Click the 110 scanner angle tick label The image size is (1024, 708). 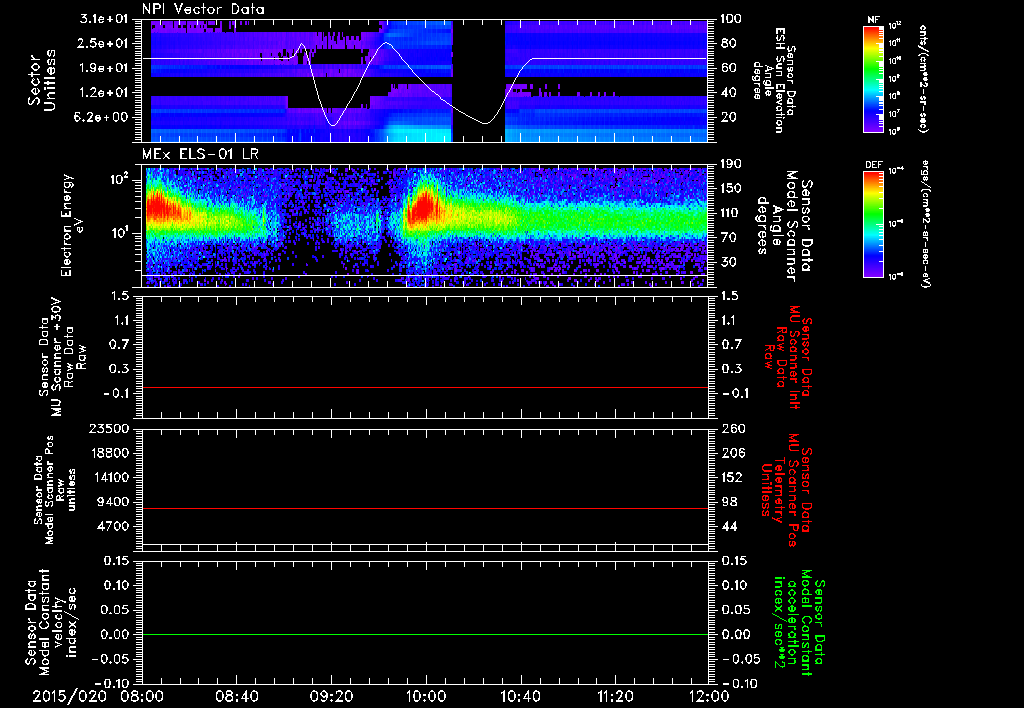click(x=731, y=213)
